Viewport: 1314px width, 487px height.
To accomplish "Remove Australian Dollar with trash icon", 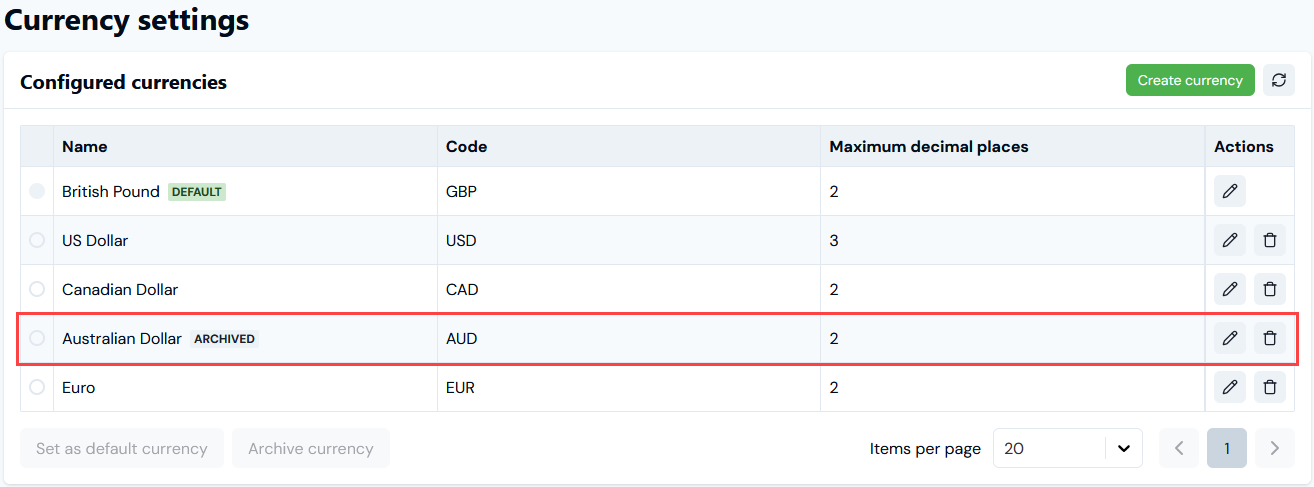I will tap(1270, 338).
